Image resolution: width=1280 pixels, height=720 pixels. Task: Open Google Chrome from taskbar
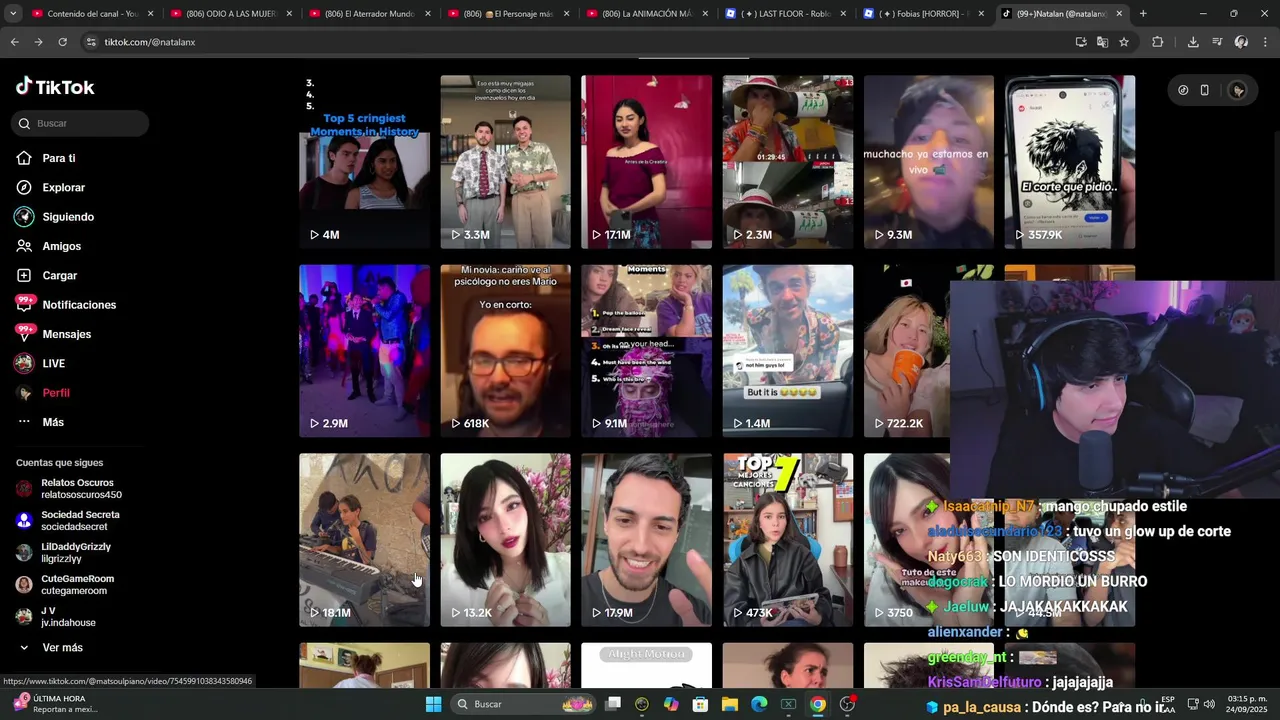click(x=818, y=704)
